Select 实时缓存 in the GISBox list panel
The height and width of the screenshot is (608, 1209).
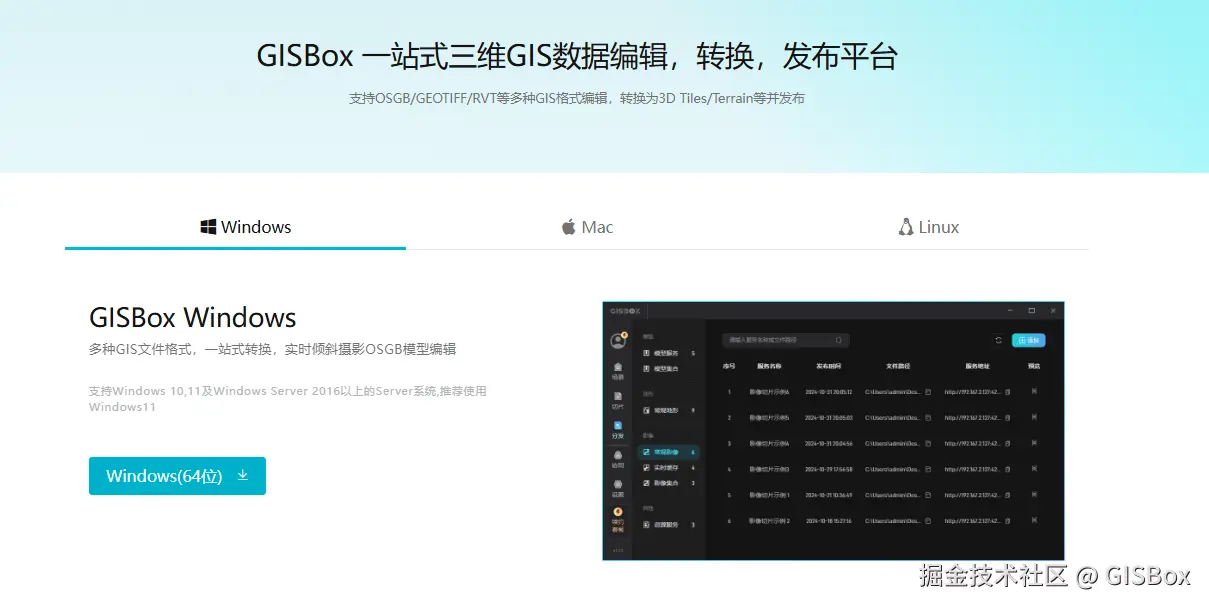pos(670,468)
